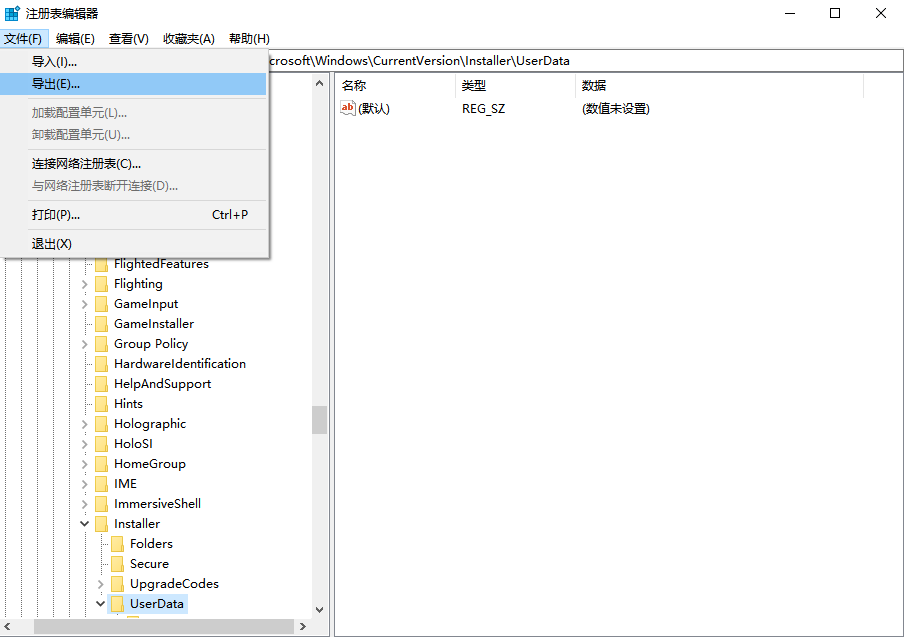
Task: Click the (默认) string value icon
Action: pyautogui.click(x=348, y=108)
